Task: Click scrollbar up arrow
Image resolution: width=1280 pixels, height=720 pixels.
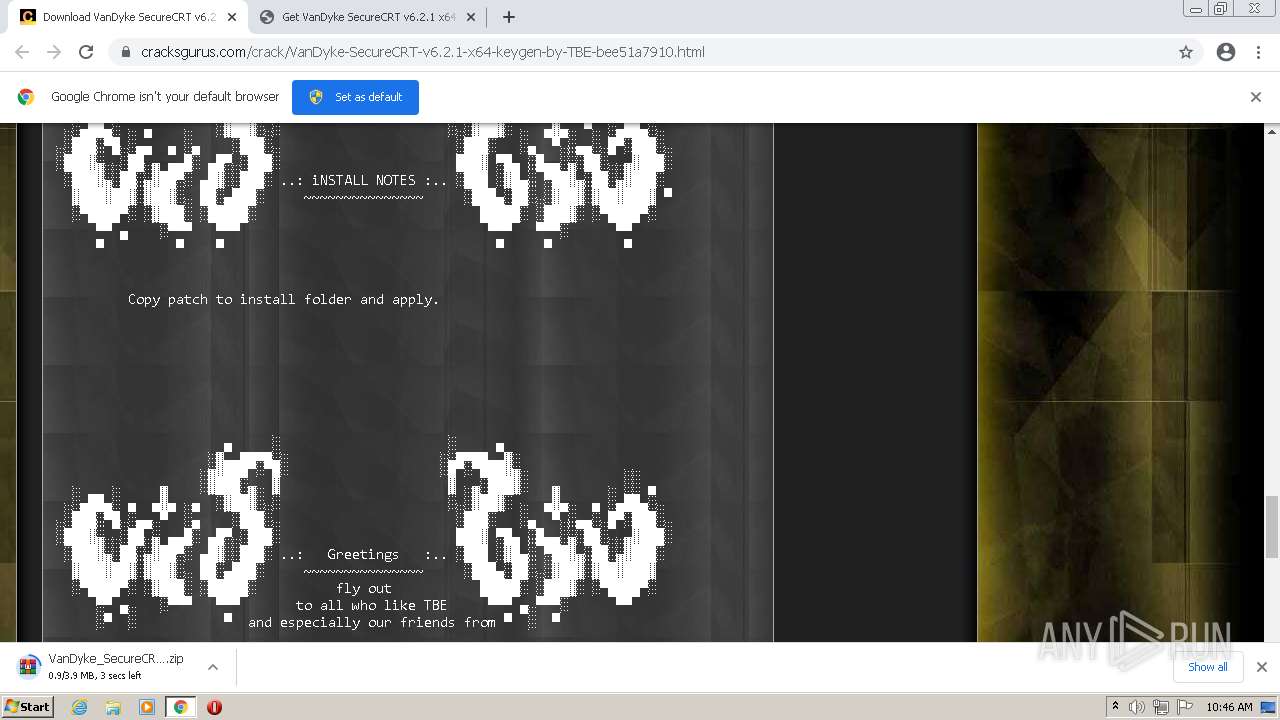Action: click(1272, 131)
